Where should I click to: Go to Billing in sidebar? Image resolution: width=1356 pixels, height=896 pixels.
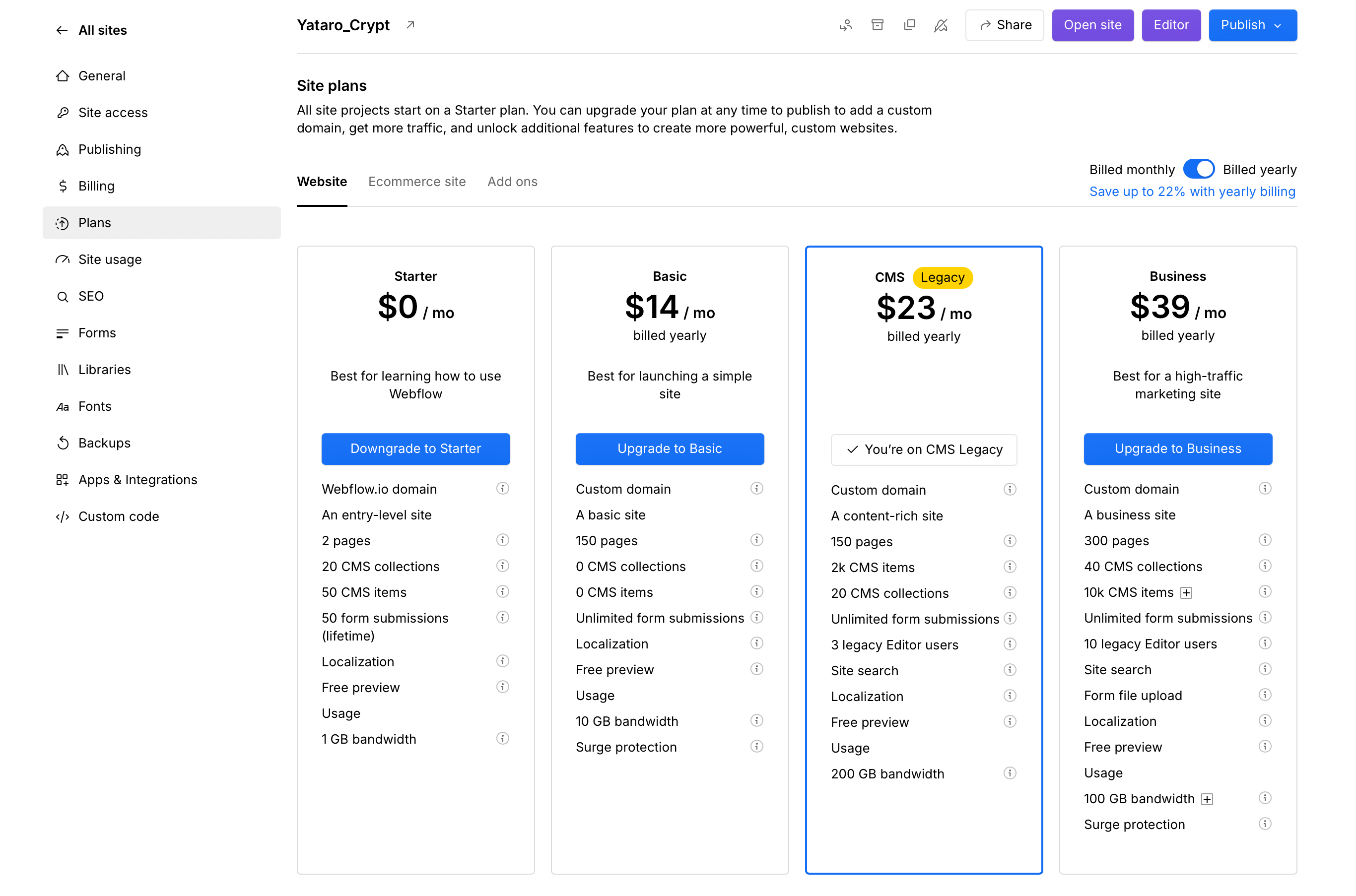pyautogui.click(x=161, y=186)
